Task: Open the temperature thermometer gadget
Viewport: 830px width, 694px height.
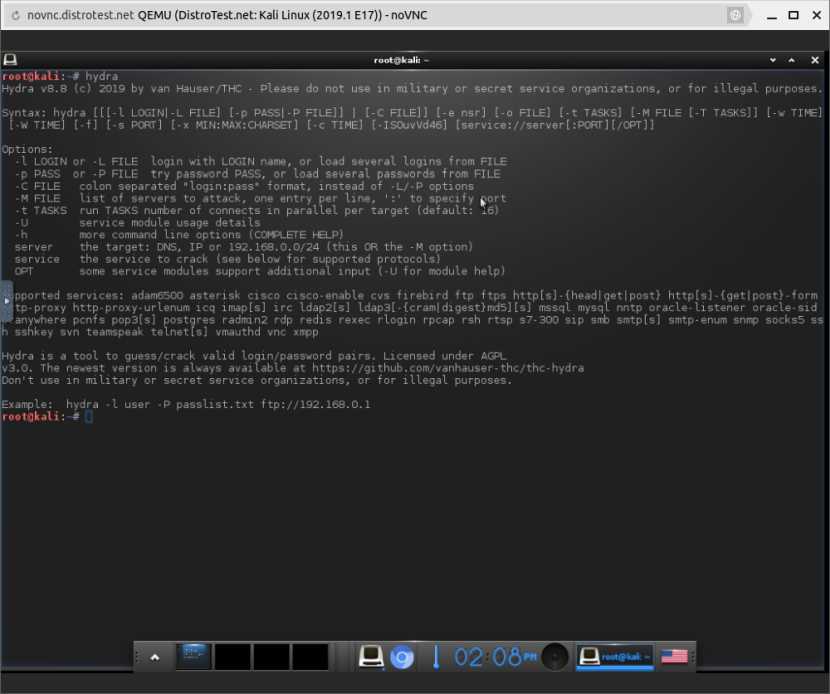Action: (x=436, y=657)
